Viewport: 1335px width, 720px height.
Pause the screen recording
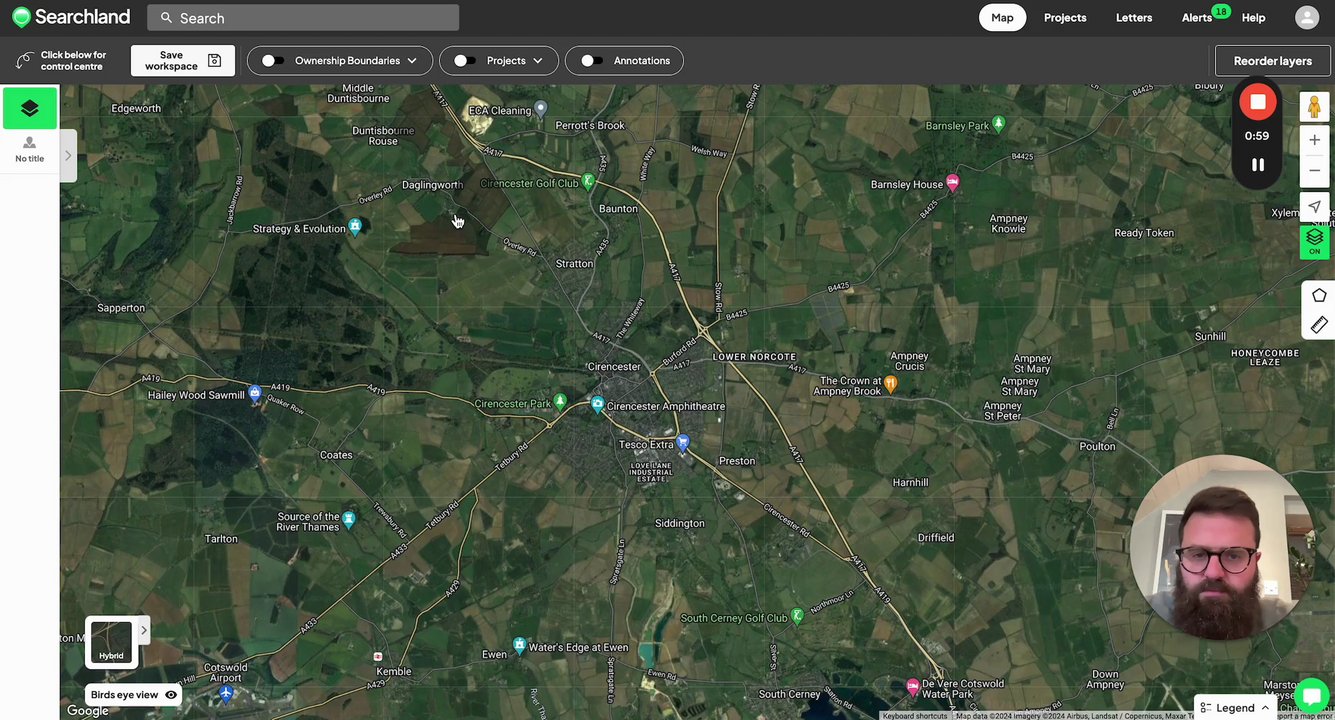1258,164
